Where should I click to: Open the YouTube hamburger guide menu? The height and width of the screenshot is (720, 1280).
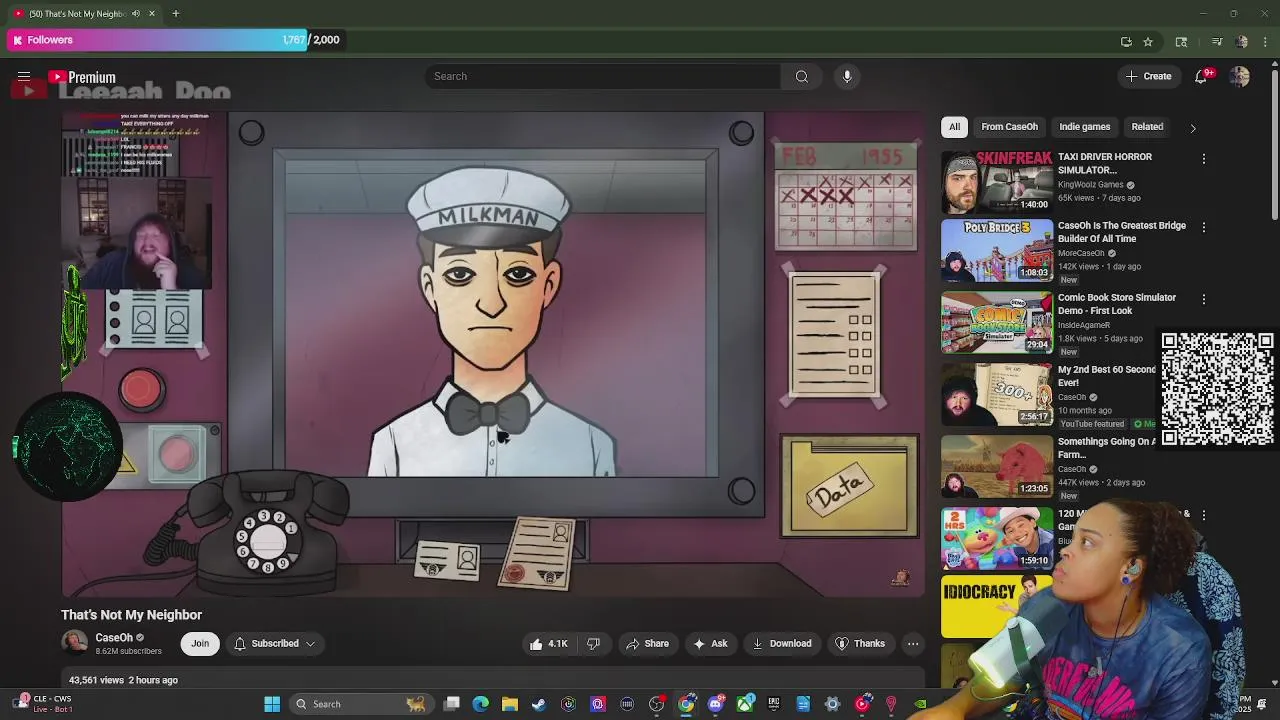24,77
